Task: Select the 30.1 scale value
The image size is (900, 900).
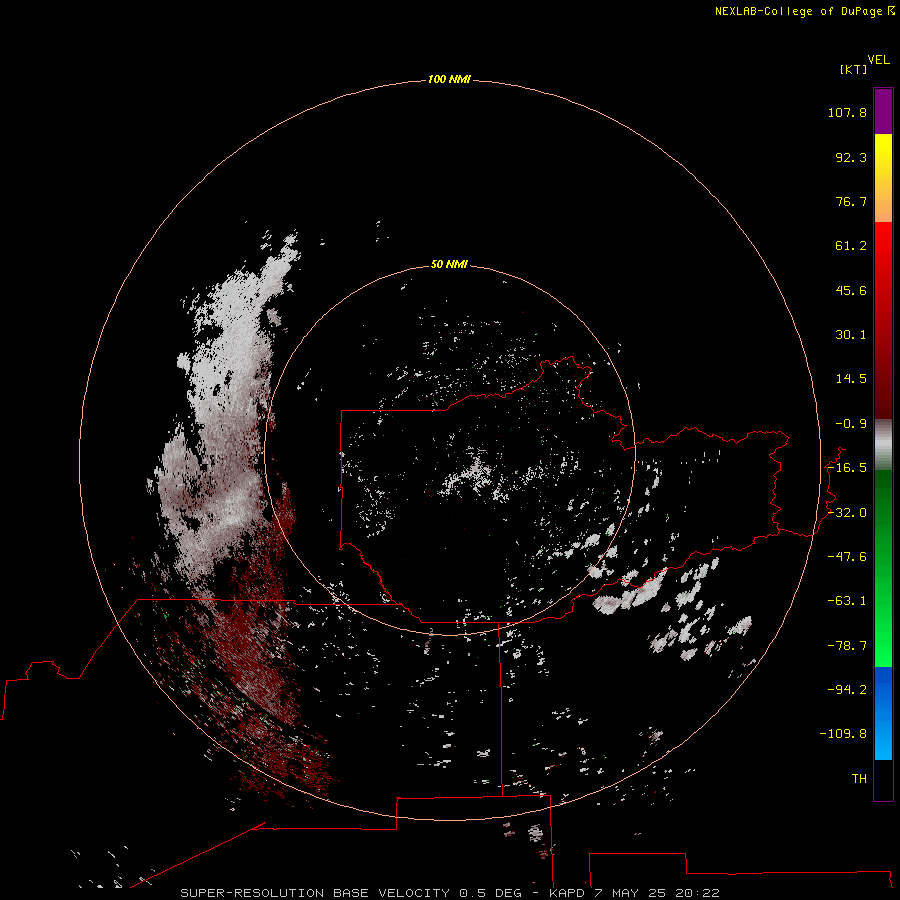Action: (x=851, y=335)
